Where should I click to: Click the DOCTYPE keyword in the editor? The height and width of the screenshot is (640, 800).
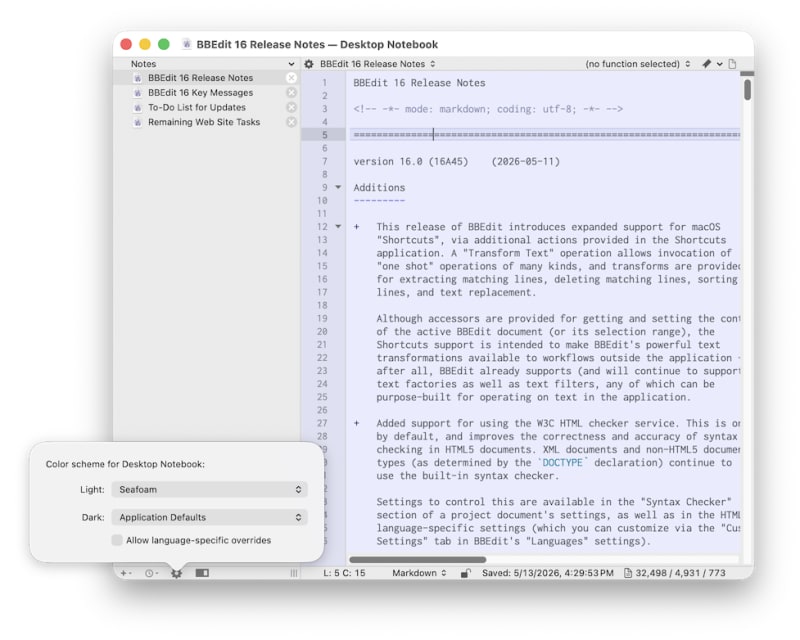562,462
